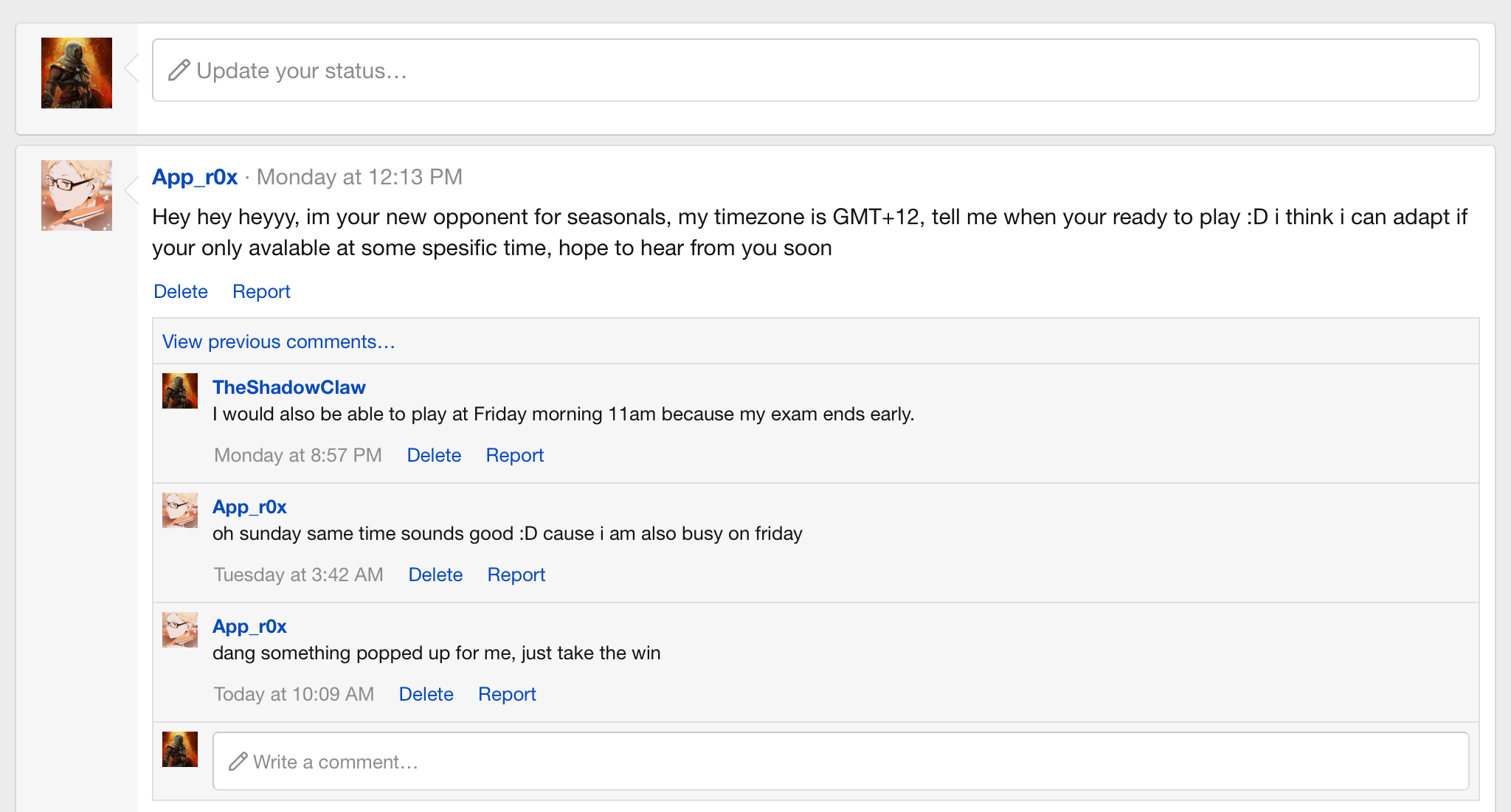Report App_r0x's main profile post
1511x812 pixels.
261,291
